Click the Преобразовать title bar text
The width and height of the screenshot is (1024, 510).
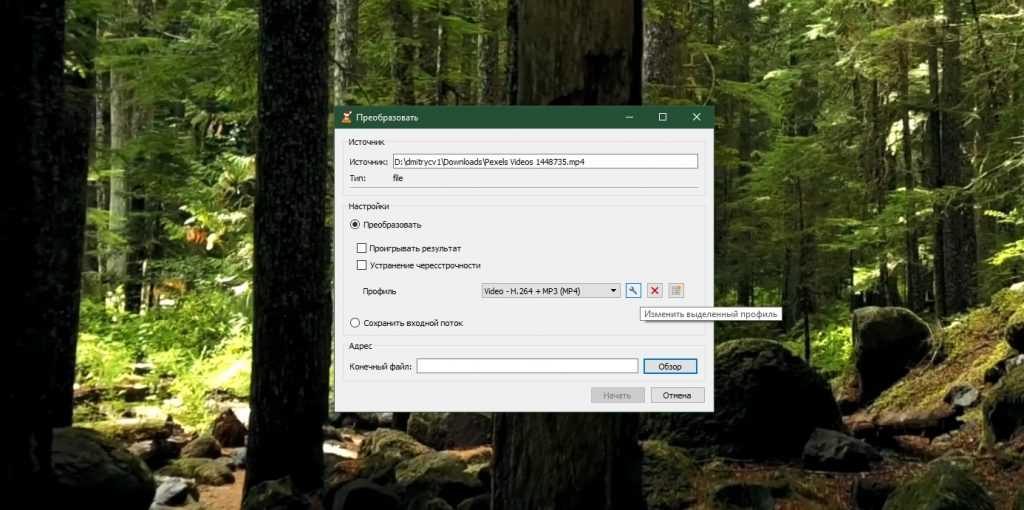pyautogui.click(x=387, y=118)
